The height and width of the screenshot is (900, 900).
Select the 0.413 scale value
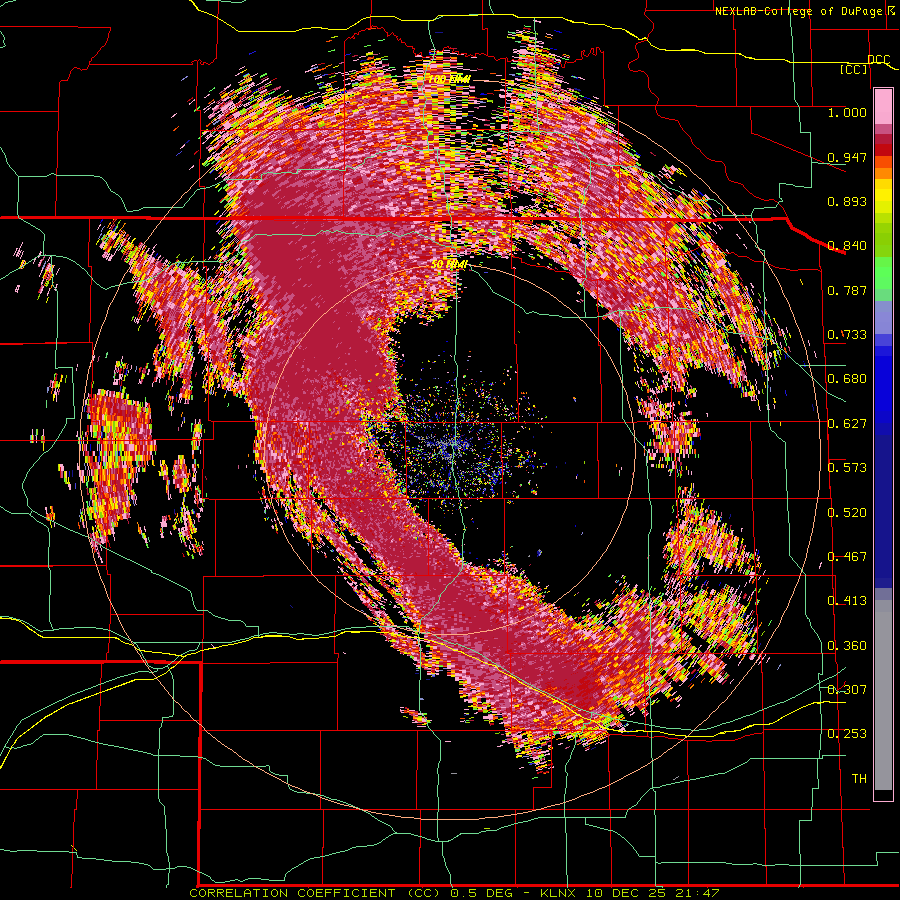[847, 601]
